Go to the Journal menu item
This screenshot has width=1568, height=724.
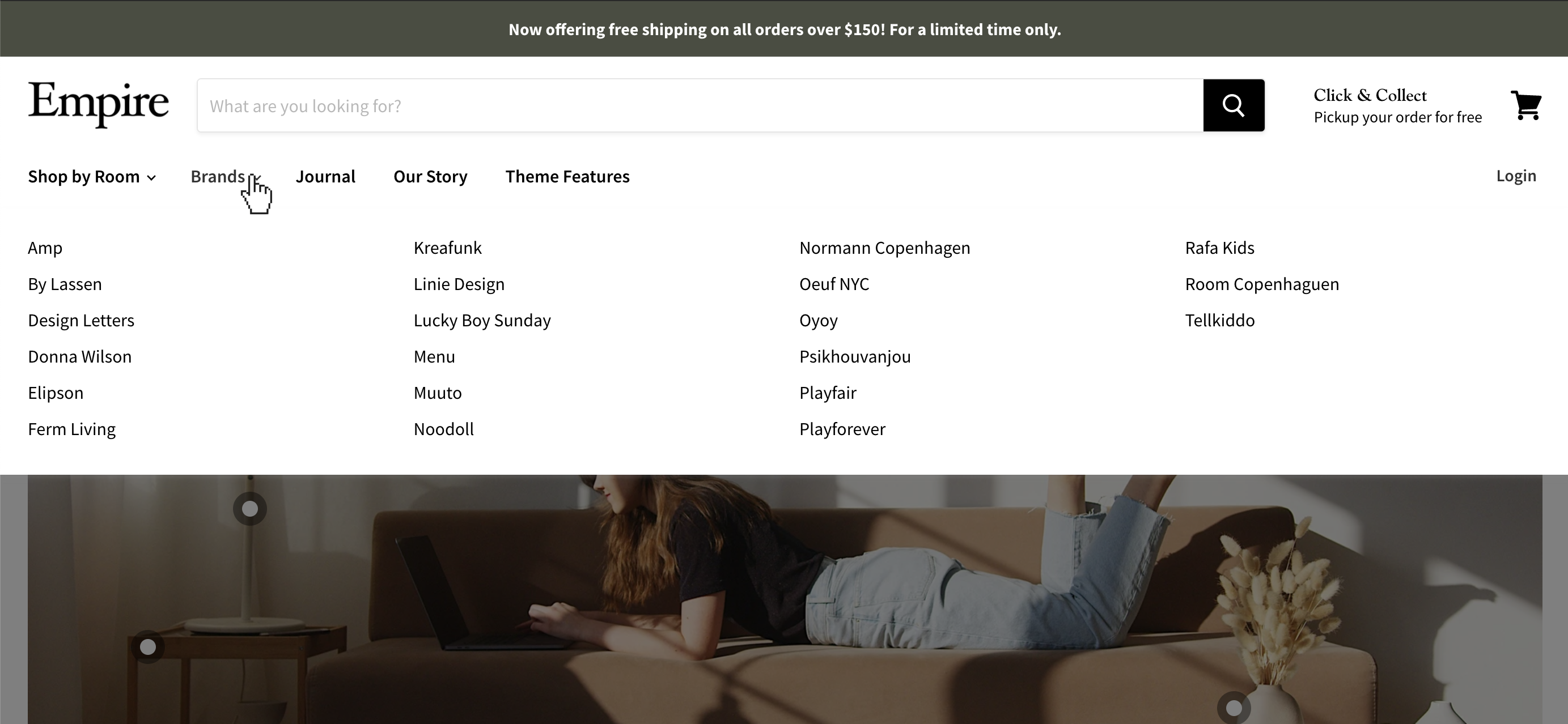pyautogui.click(x=325, y=176)
